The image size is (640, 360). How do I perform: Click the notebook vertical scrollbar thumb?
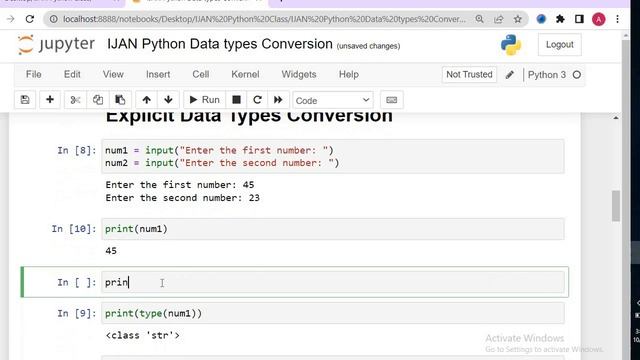616,206
